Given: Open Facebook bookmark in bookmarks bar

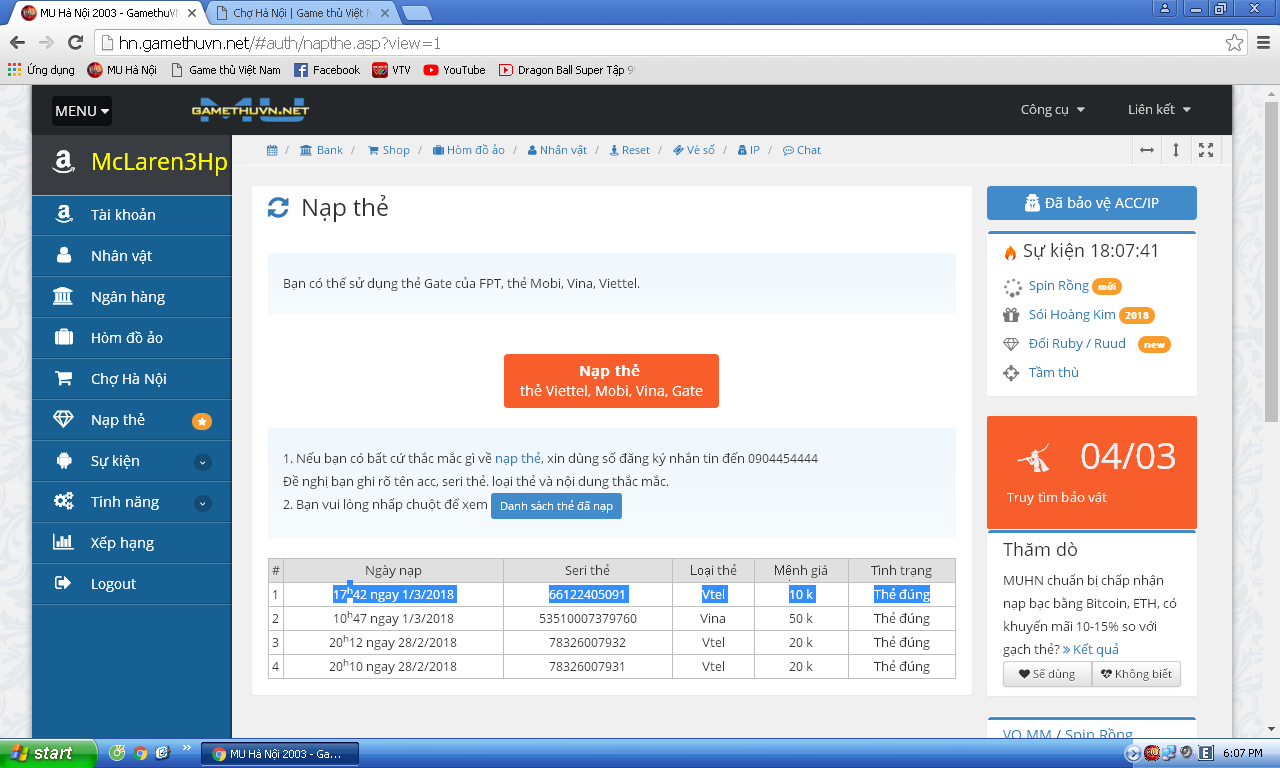Looking at the screenshot, I should [326, 70].
